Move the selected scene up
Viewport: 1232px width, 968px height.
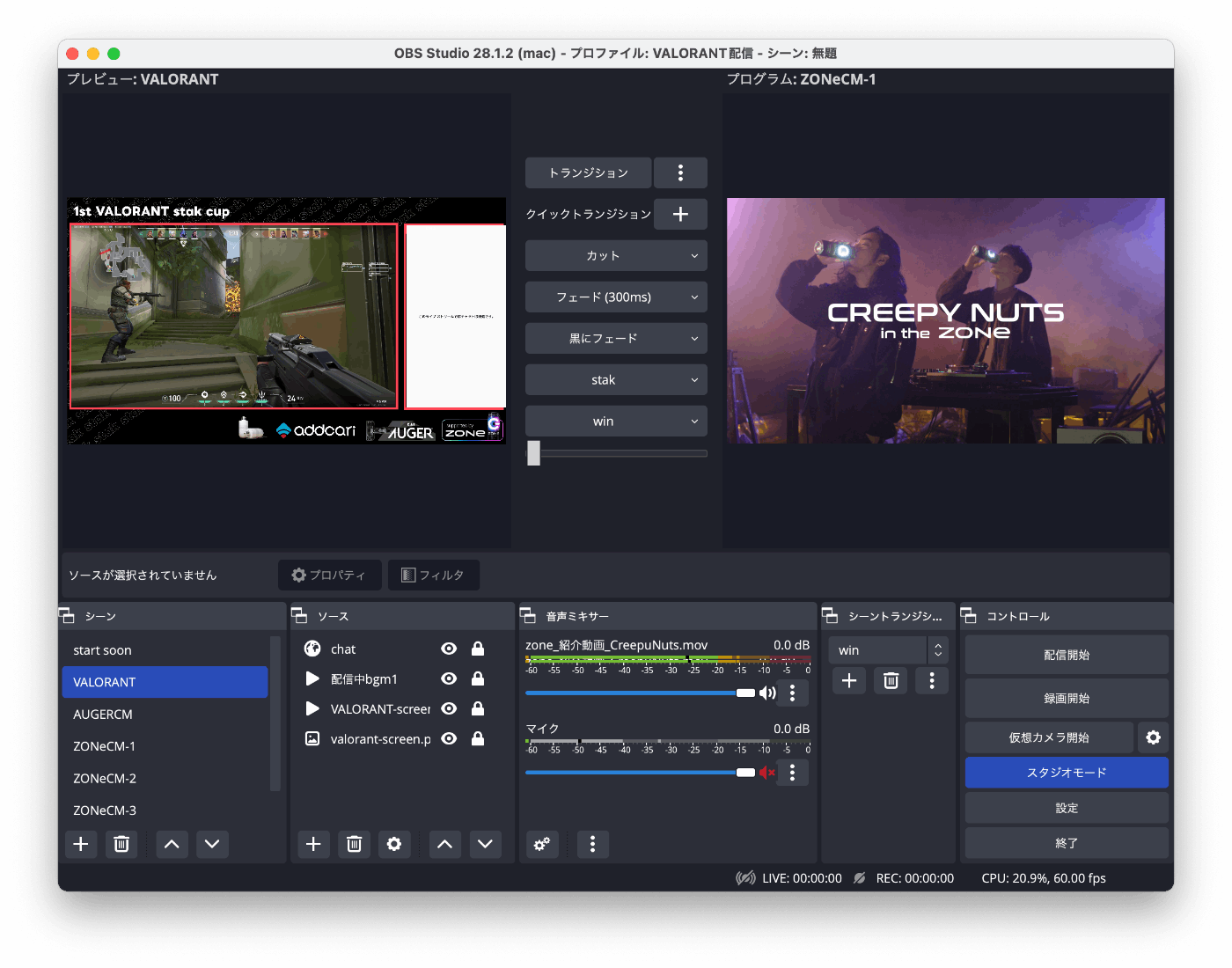pos(172,844)
